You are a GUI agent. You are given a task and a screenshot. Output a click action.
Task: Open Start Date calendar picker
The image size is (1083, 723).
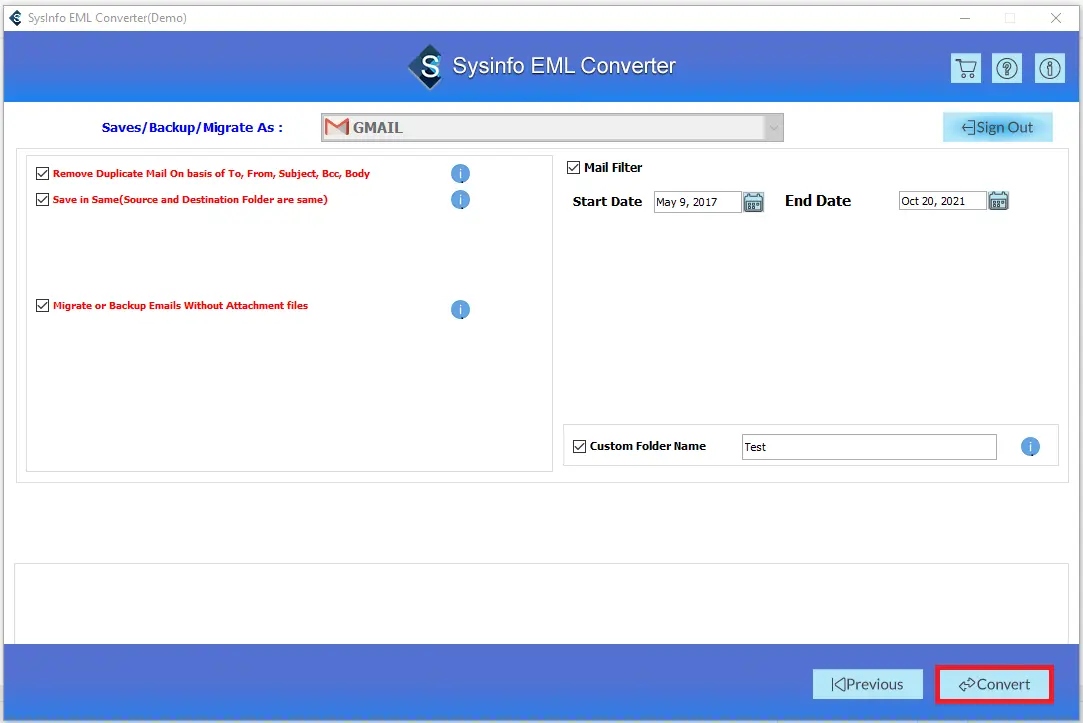tap(754, 202)
